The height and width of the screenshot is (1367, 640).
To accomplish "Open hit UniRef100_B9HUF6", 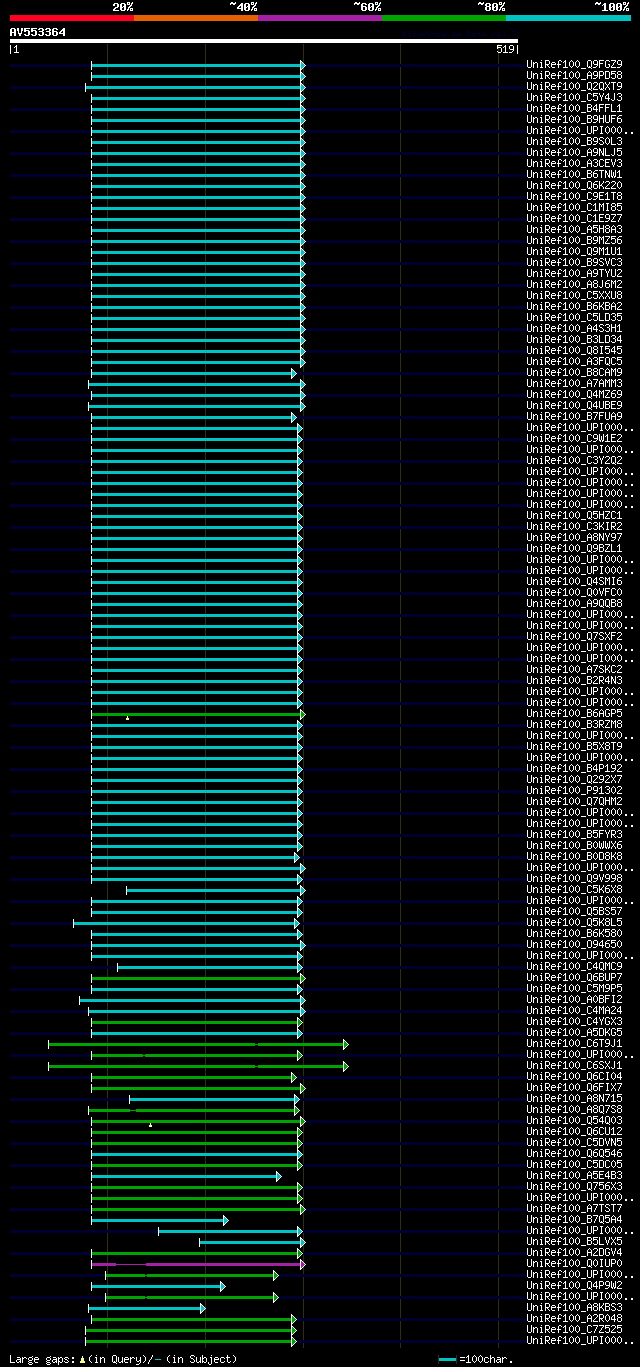I will click(x=574, y=119).
